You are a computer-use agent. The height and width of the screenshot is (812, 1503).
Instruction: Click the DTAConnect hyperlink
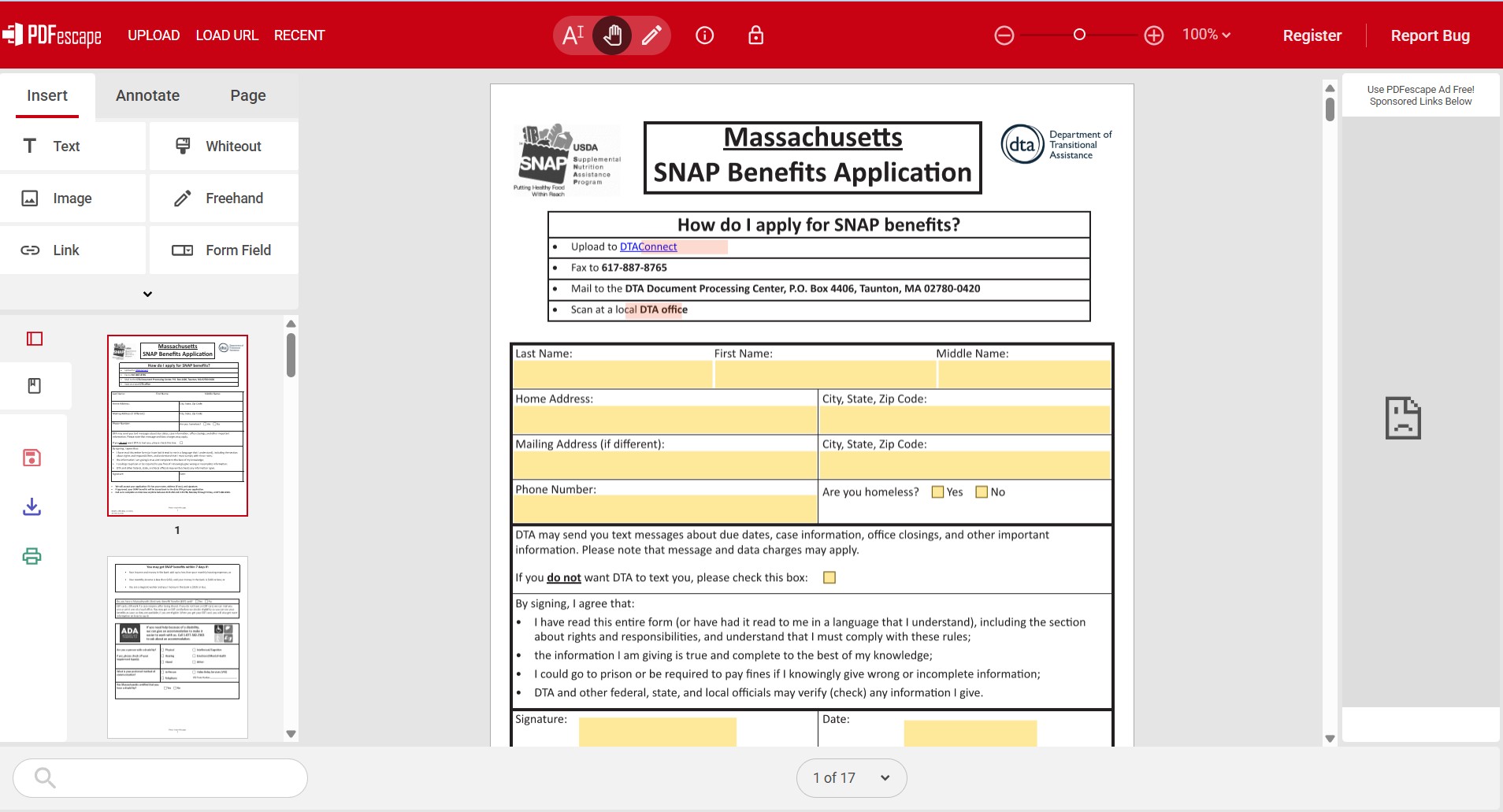[648, 246]
